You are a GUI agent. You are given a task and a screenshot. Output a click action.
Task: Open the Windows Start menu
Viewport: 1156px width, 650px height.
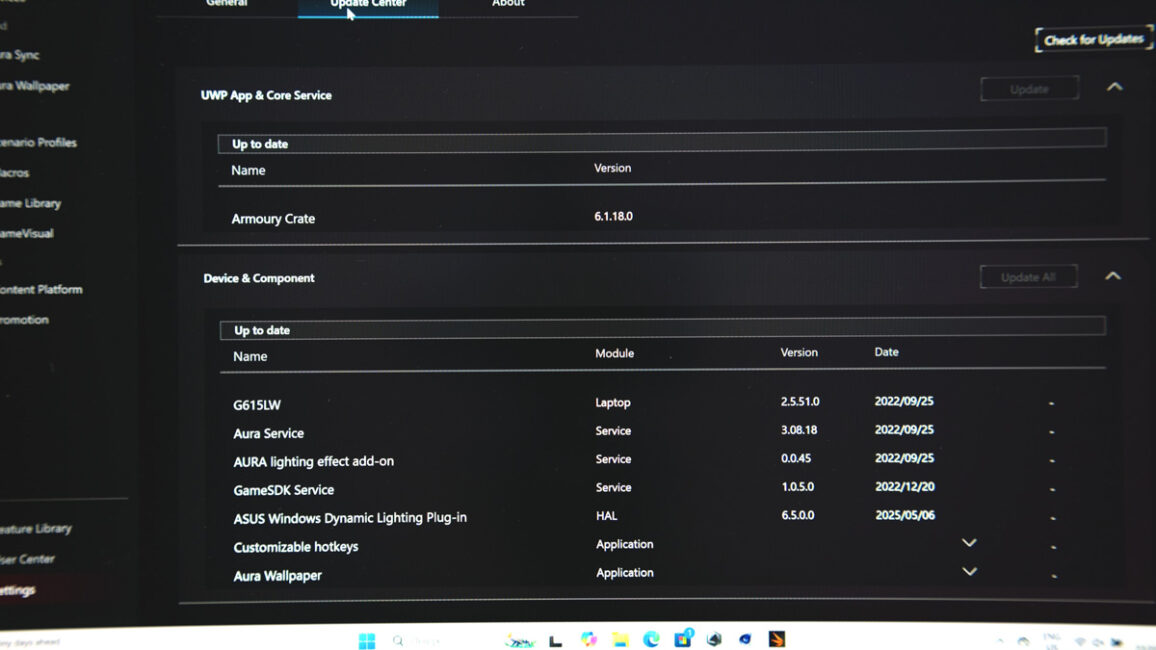(366, 640)
